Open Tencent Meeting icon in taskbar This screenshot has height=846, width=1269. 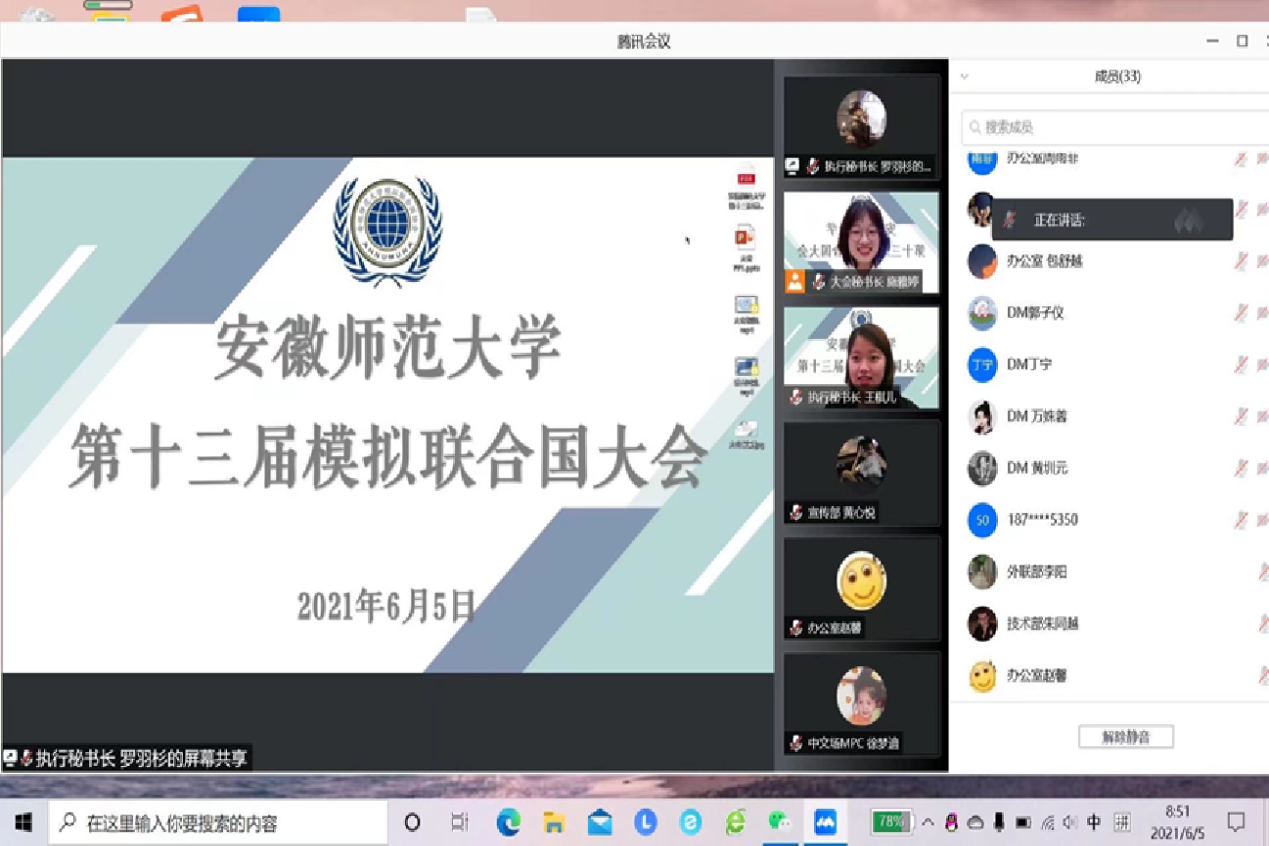coord(825,822)
